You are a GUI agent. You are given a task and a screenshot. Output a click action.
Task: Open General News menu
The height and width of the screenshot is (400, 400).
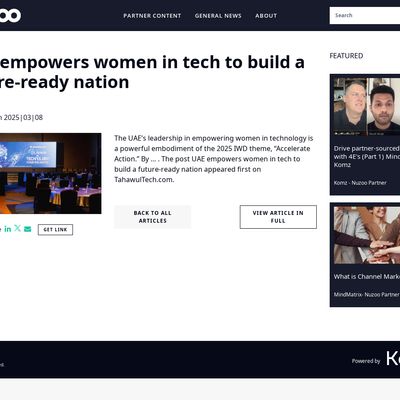(218, 16)
